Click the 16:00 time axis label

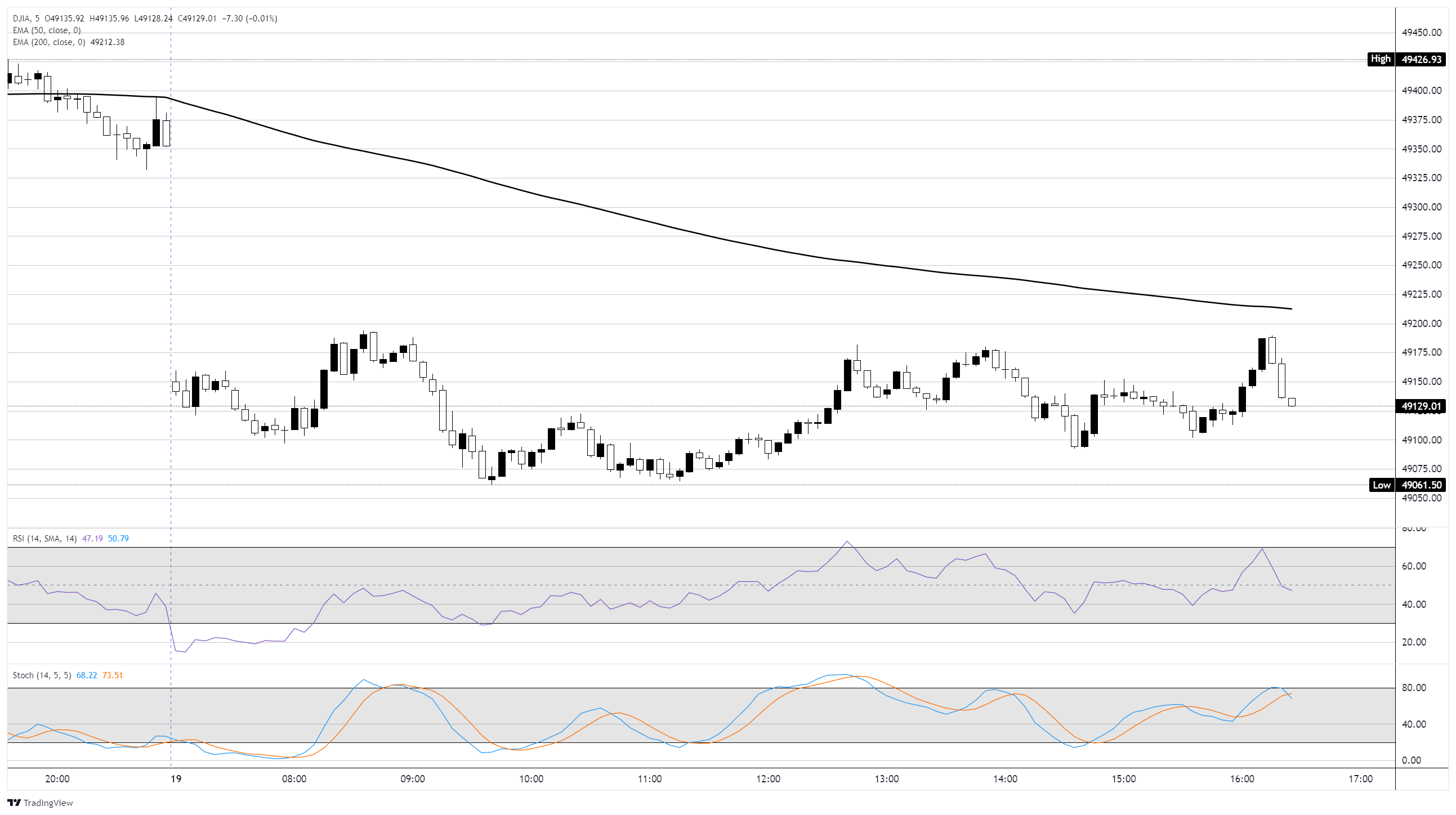pos(1242,779)
